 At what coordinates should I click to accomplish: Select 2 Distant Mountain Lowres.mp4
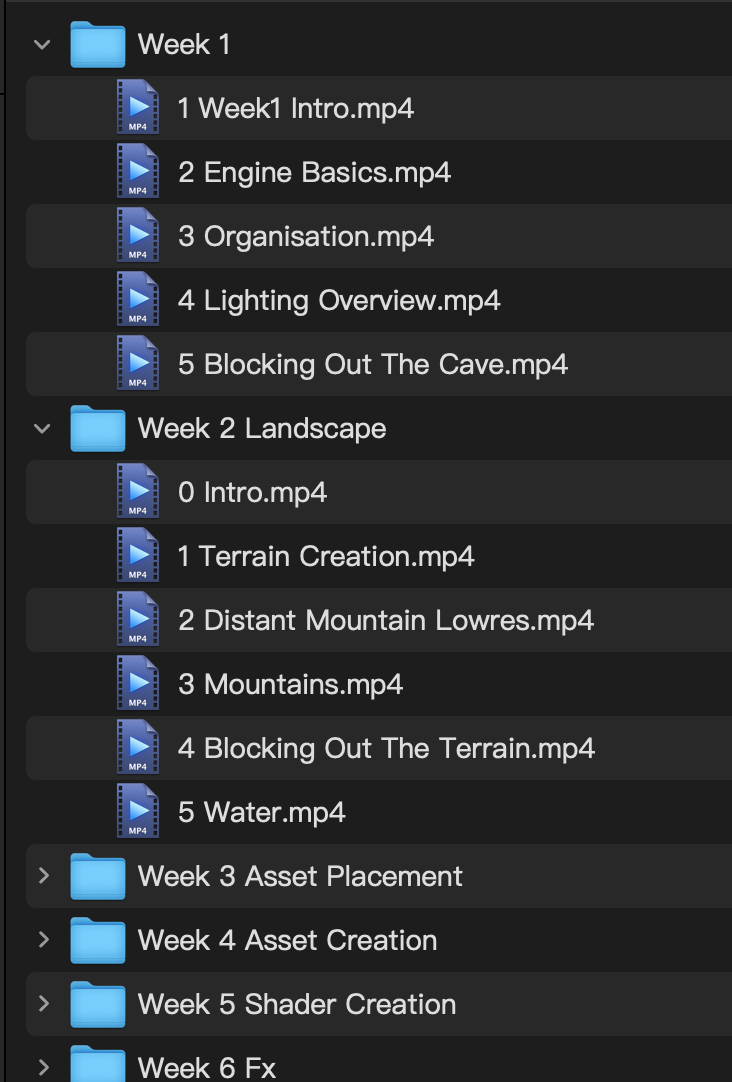pyautogui.click(x=386, y=620)
